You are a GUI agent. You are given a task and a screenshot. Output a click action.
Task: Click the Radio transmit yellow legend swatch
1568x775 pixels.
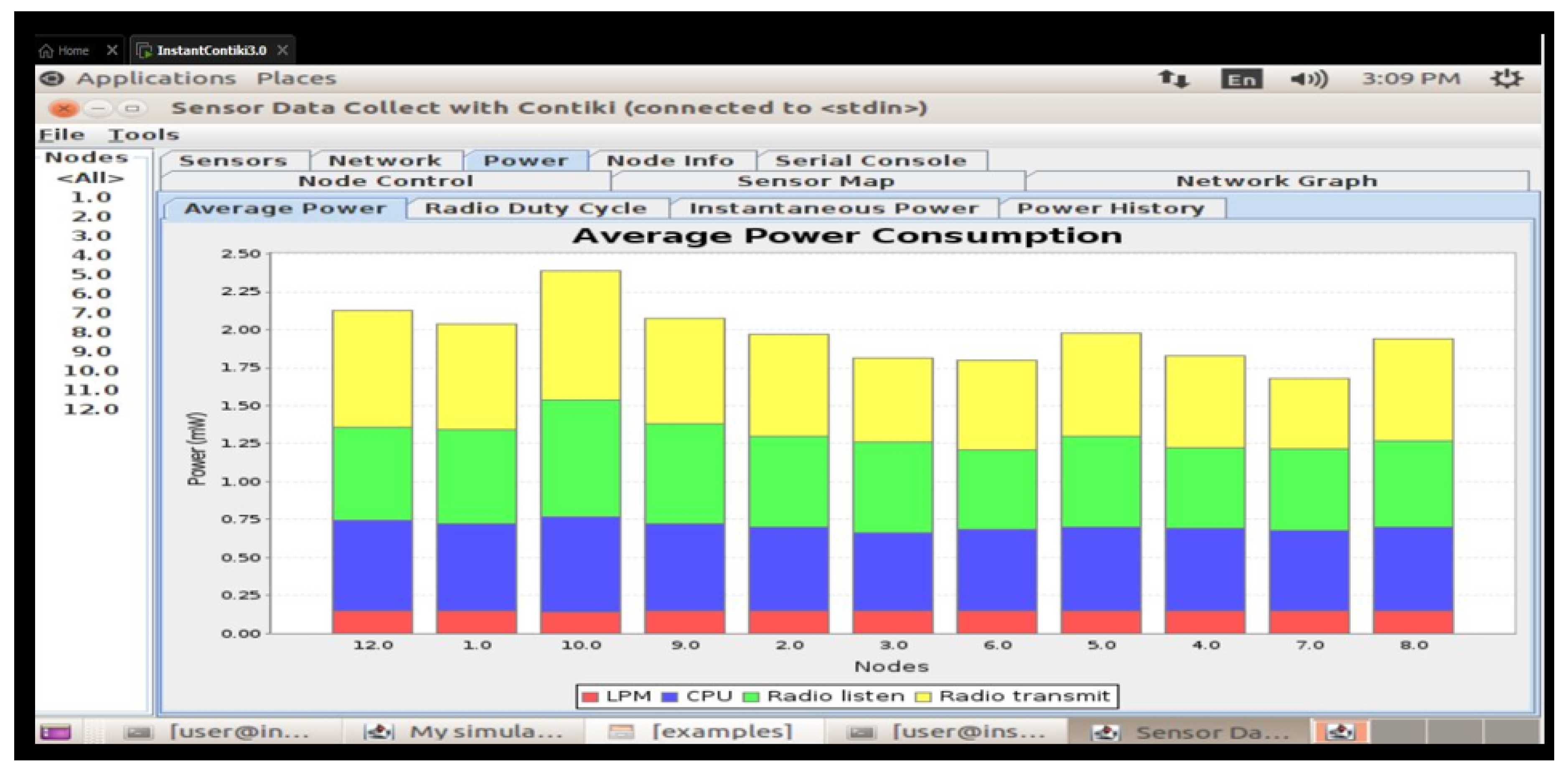pyautogui.click(x=923, y=696)
